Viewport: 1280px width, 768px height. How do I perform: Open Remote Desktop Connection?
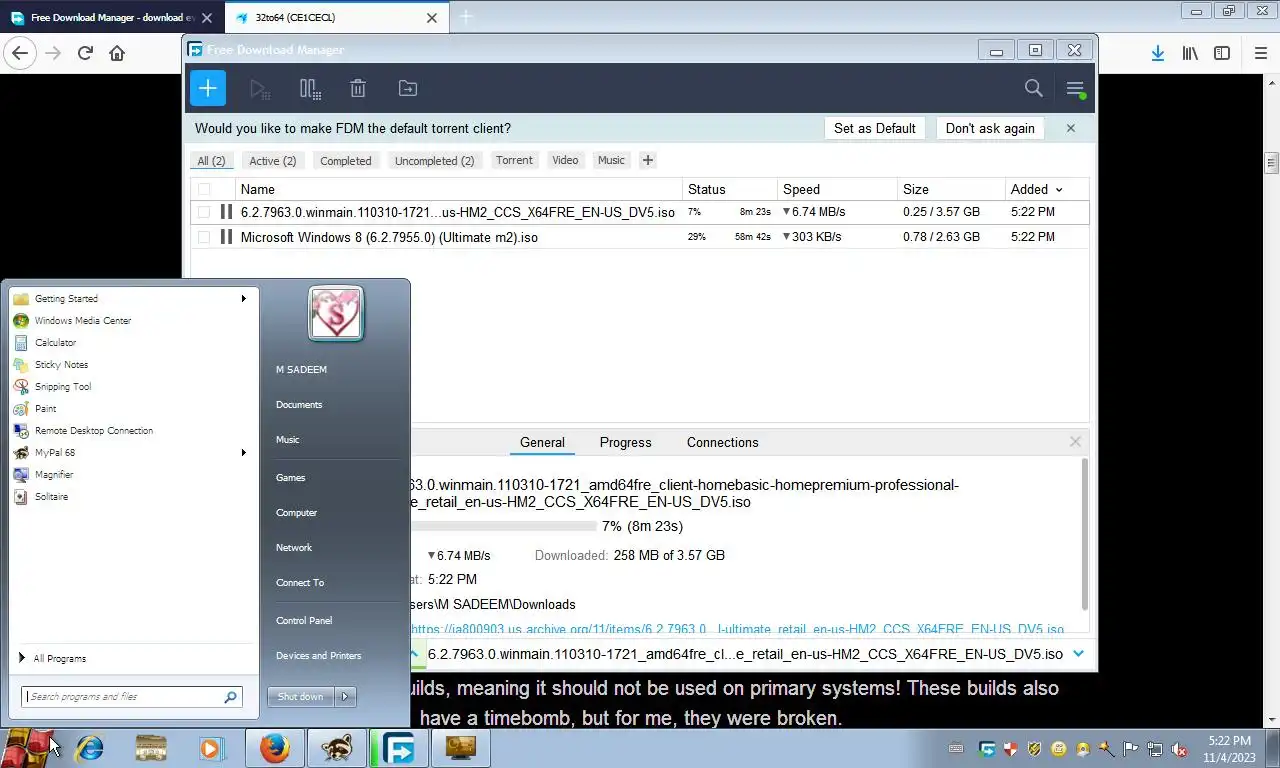[x=130, y=430]
